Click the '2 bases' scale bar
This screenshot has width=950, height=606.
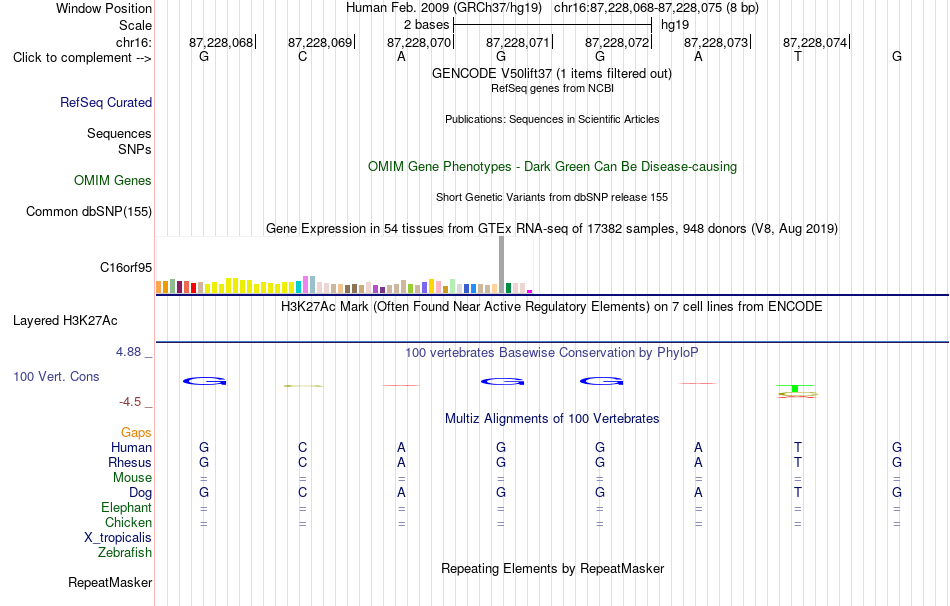pos(552,25)
